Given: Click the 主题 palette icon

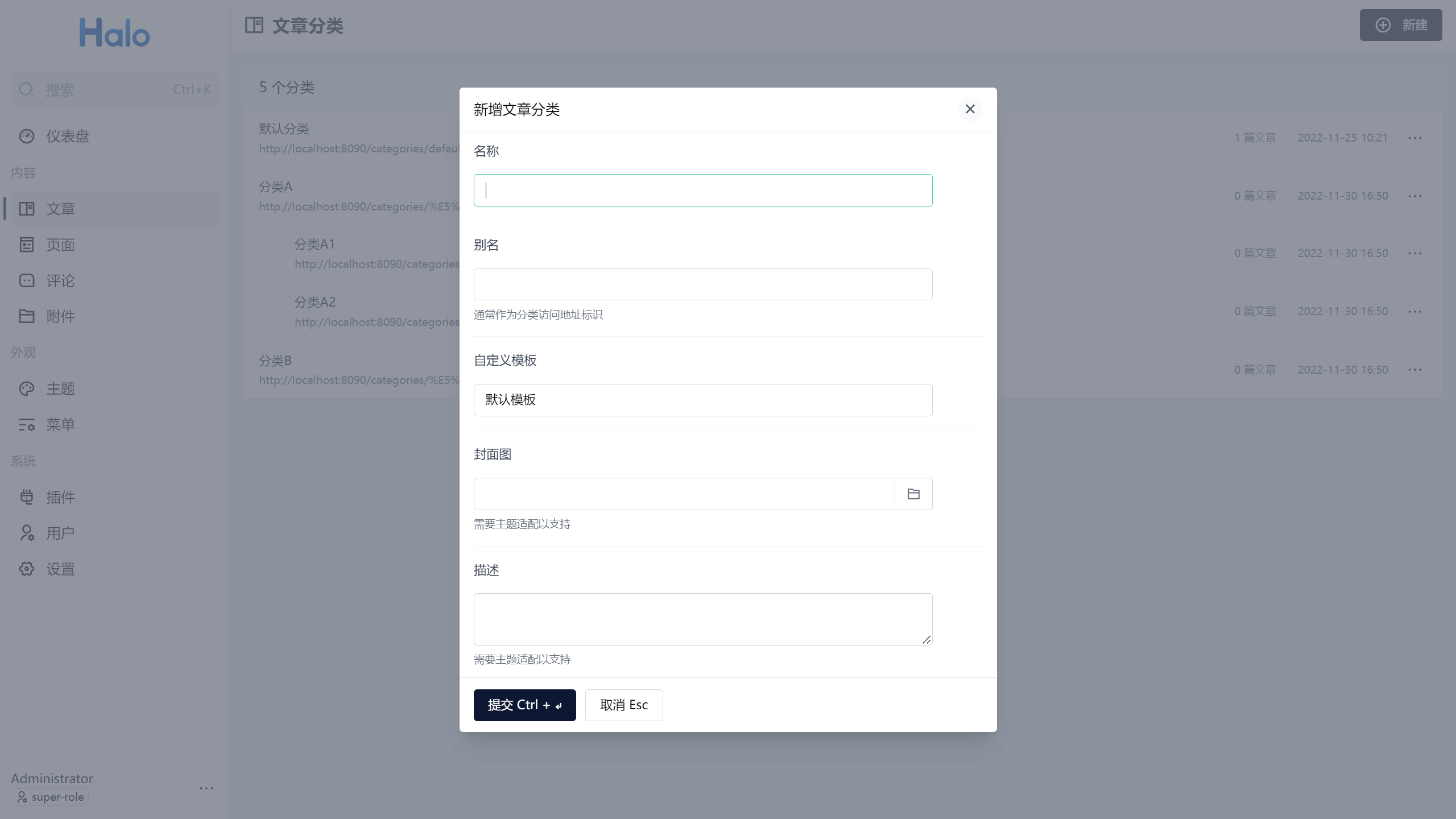Looking at the screenshot, I should (27, 388).
